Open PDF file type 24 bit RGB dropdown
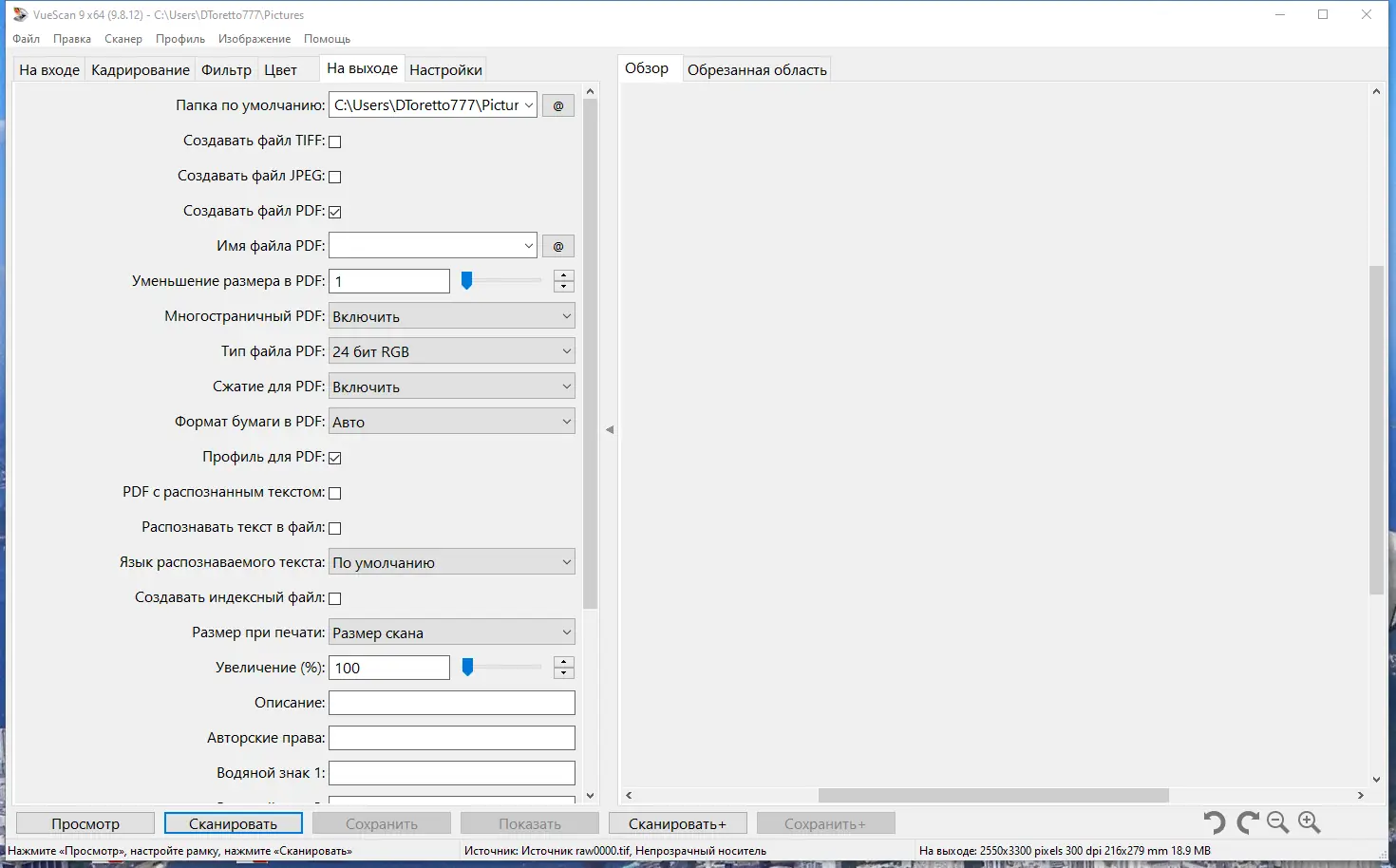The image size is (1396, 868). (x=452, y=351)
